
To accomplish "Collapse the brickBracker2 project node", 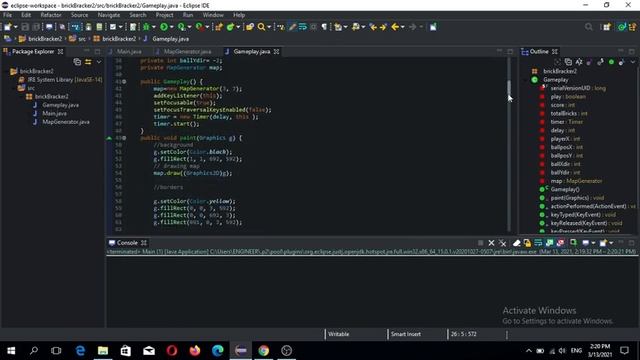I will 6,71.
